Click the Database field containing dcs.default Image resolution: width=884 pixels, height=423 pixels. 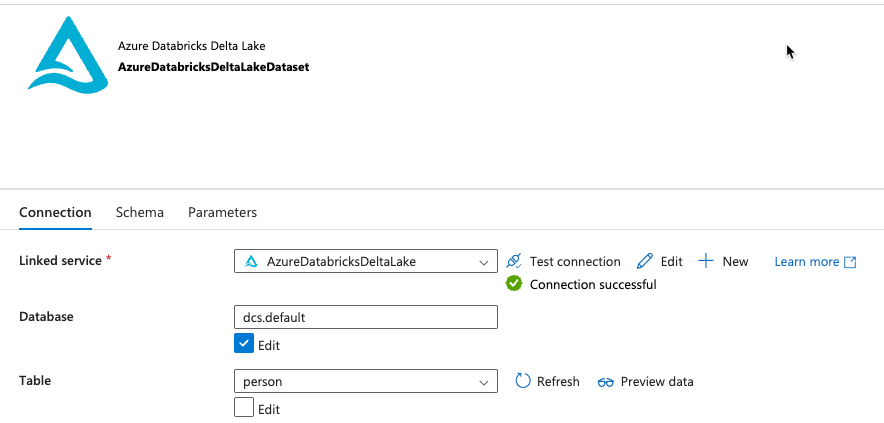coord(365,317)
